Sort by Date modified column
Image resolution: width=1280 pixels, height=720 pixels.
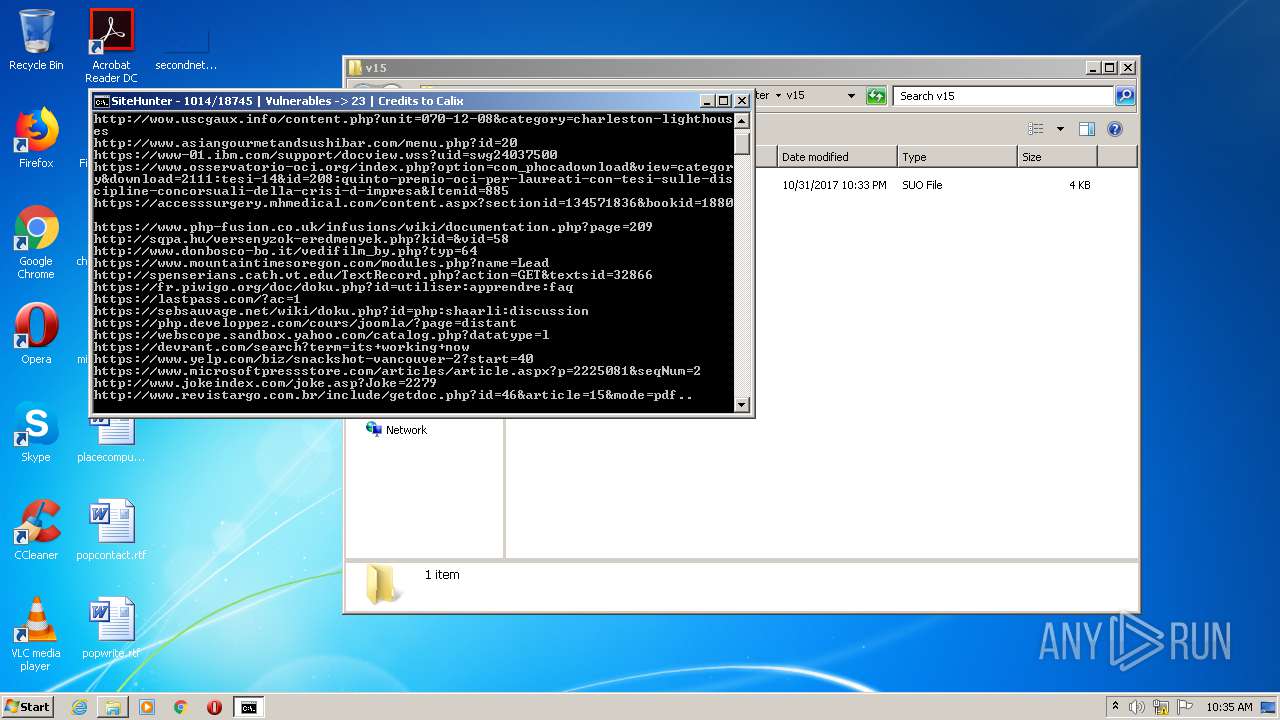pos(837,157)
